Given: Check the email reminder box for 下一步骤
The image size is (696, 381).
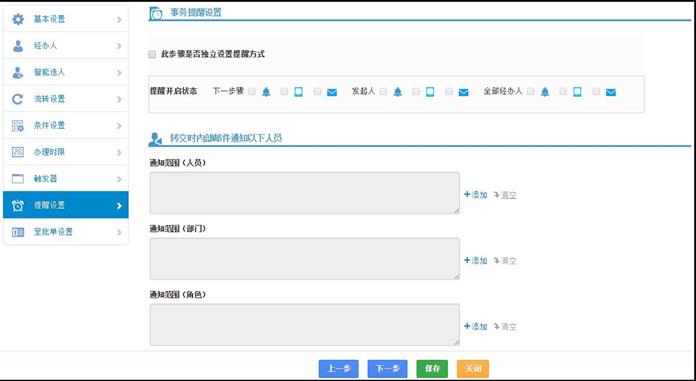Looking at the screenshot, I should pyautogui.click(x=317, y=91).
